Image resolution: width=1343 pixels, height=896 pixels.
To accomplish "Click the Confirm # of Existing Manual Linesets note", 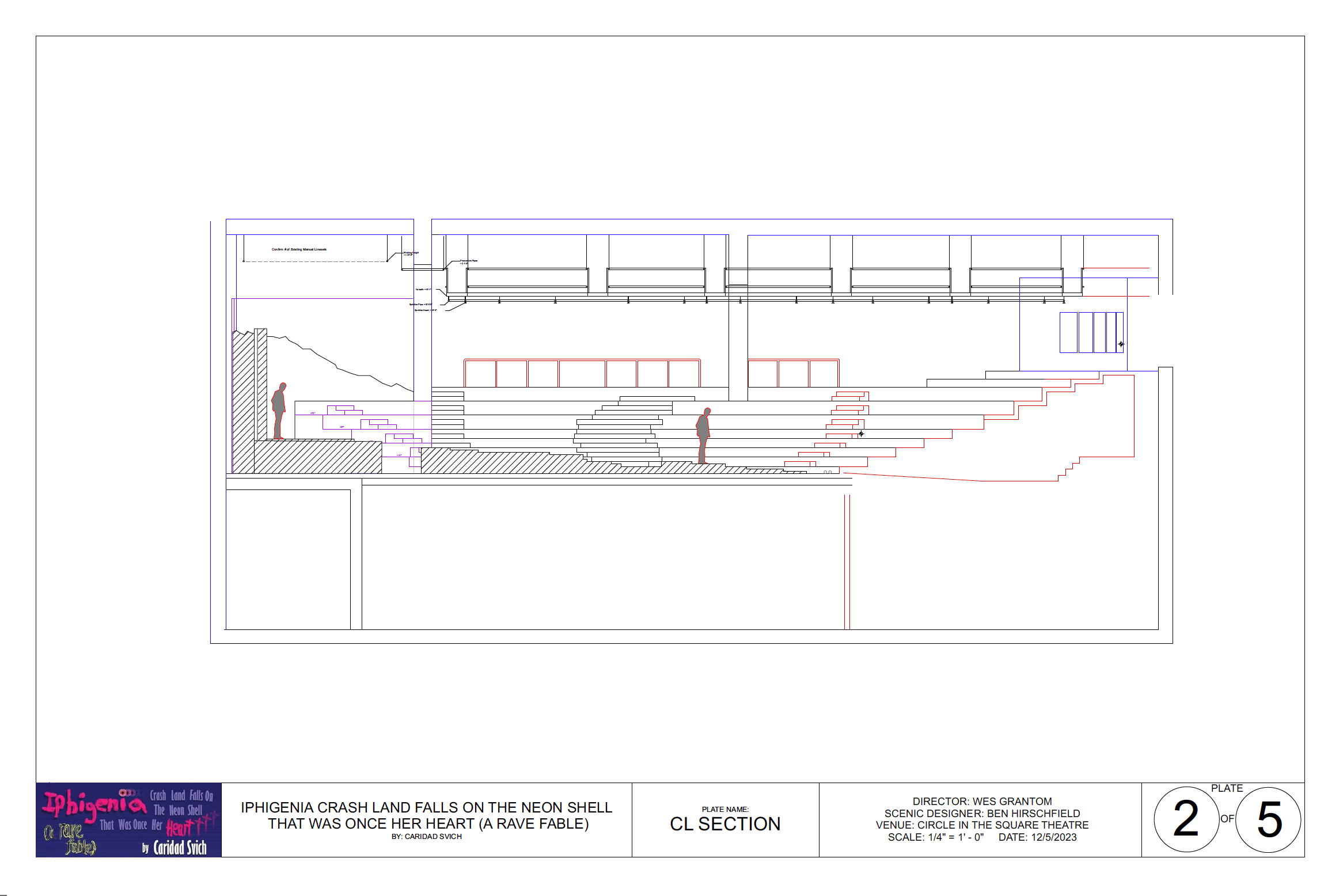I will [299, 249].
